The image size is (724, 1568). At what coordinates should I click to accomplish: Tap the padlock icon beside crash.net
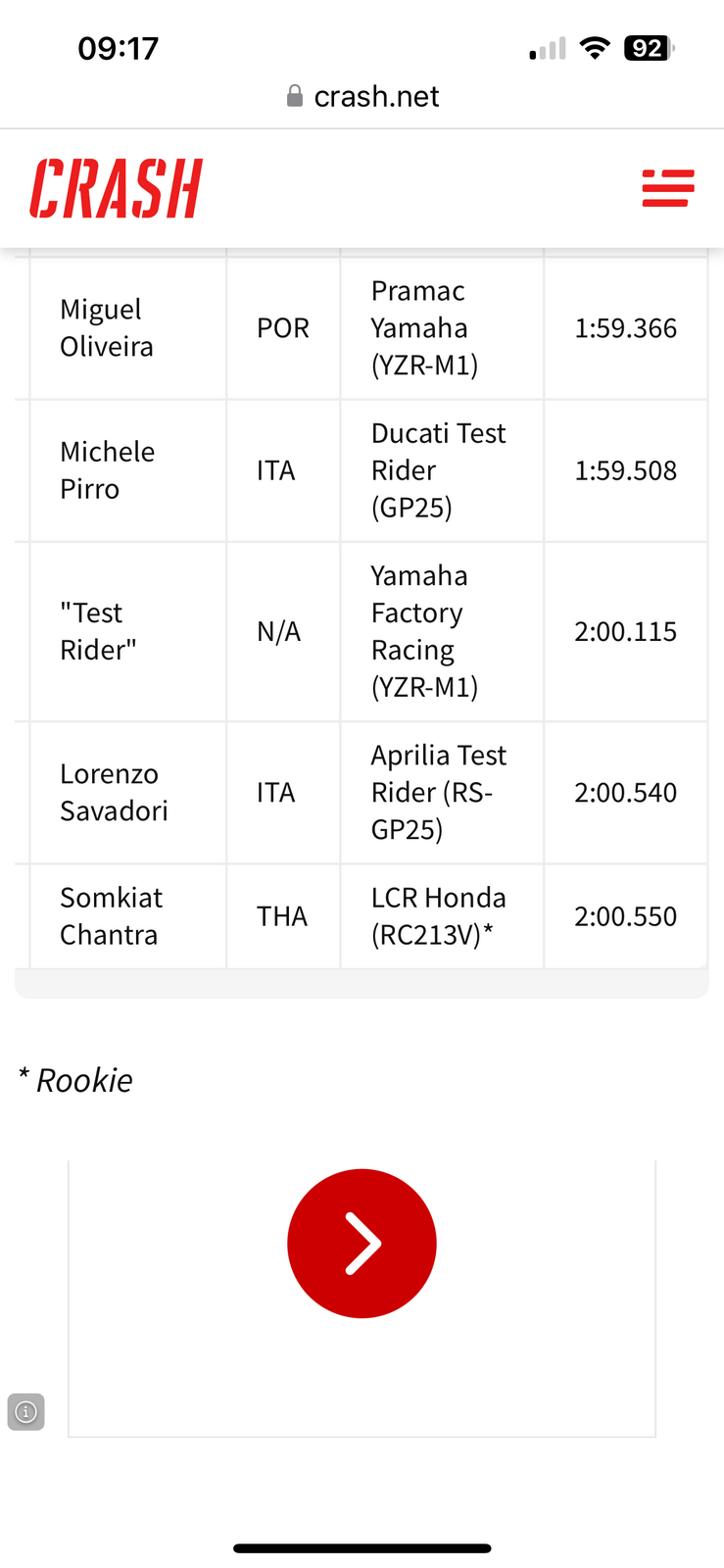tap(294, 95)
